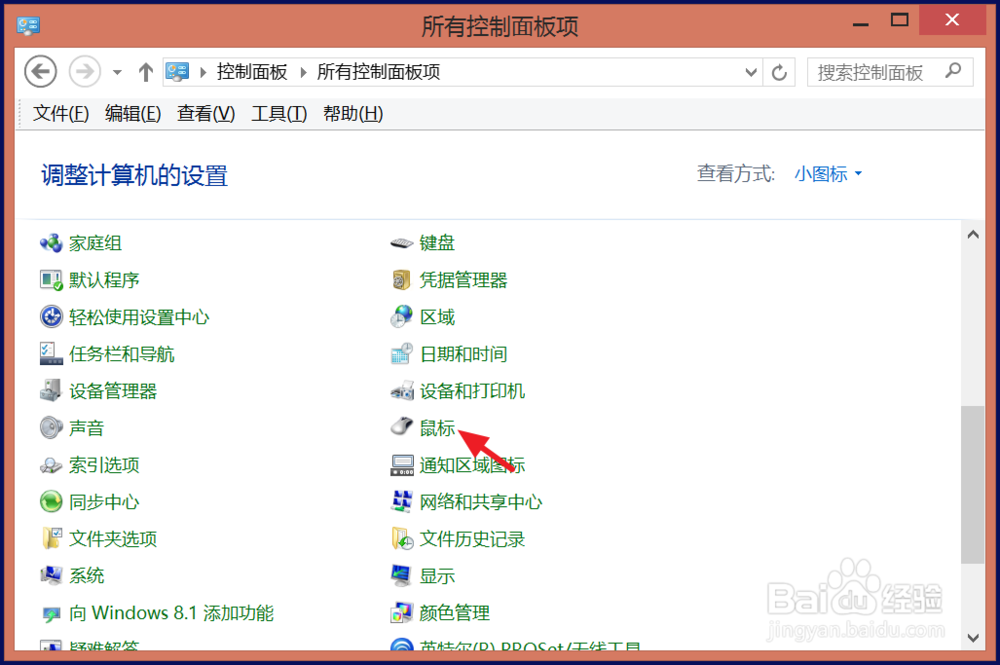Click the control panel icon in address bar
Viewport: 1000px width, 665px height.
pyautogui.click(x=177, y=72)
